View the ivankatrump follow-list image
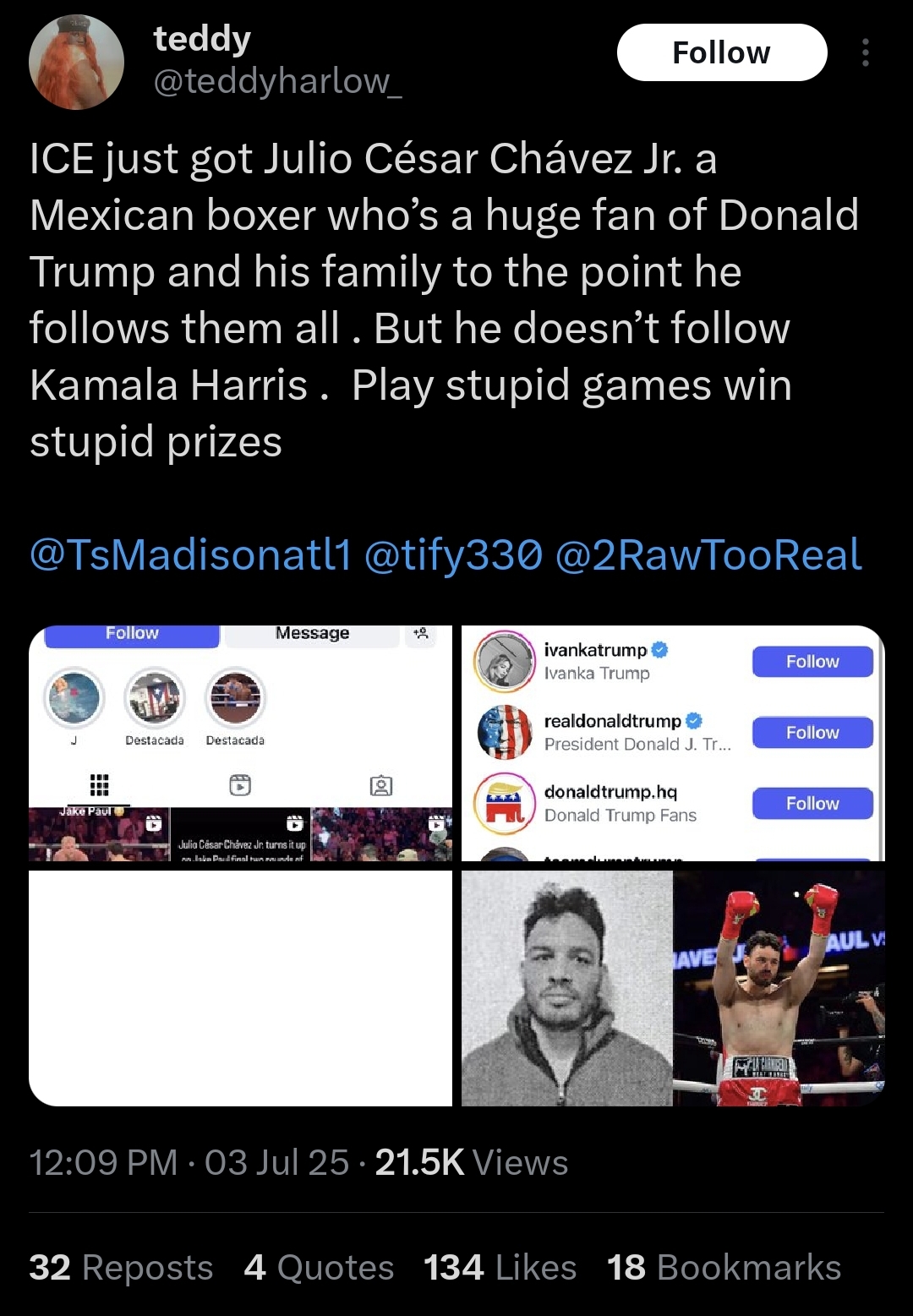The image size is (913, 1316). coord(673,743)
